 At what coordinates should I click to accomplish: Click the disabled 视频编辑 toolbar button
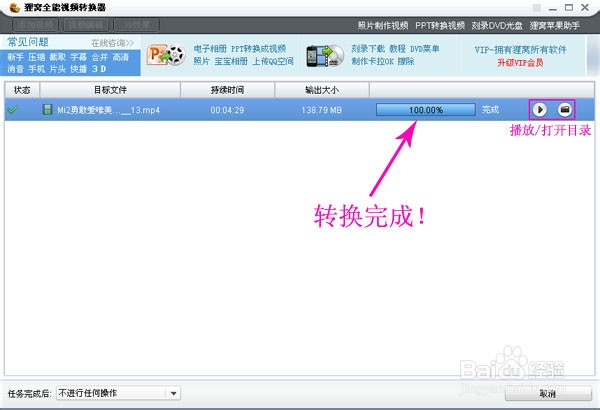coord(86,25)
